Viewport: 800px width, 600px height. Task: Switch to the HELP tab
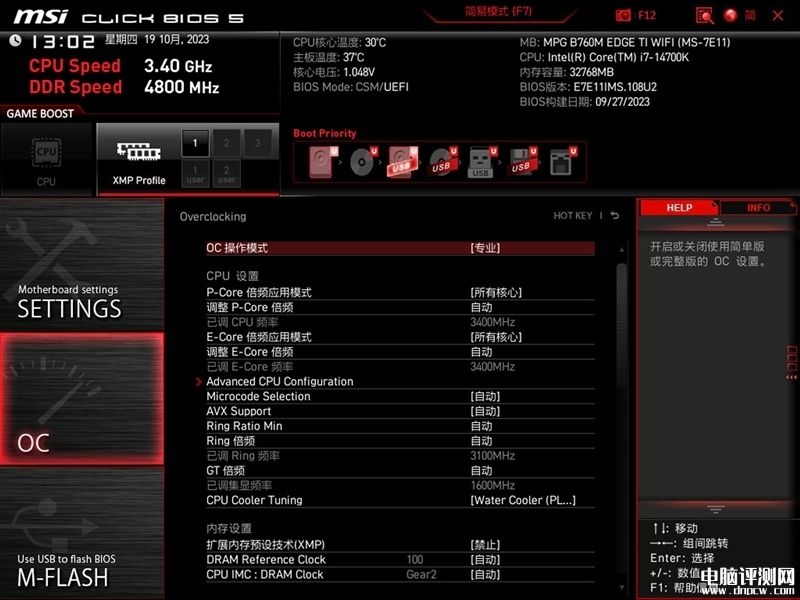679,208
